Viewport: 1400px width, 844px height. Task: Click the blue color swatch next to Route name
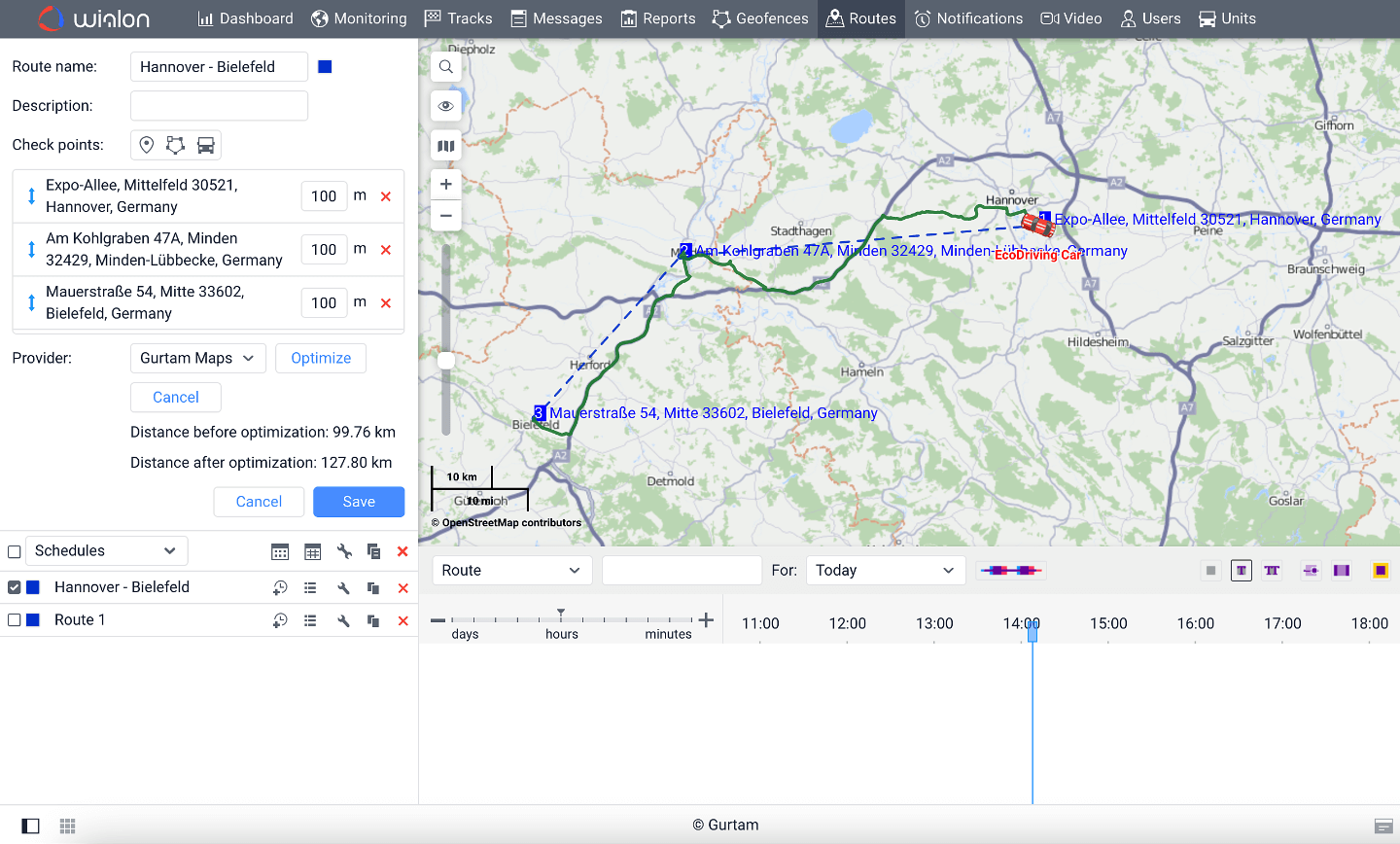click(x=324, y=66)
